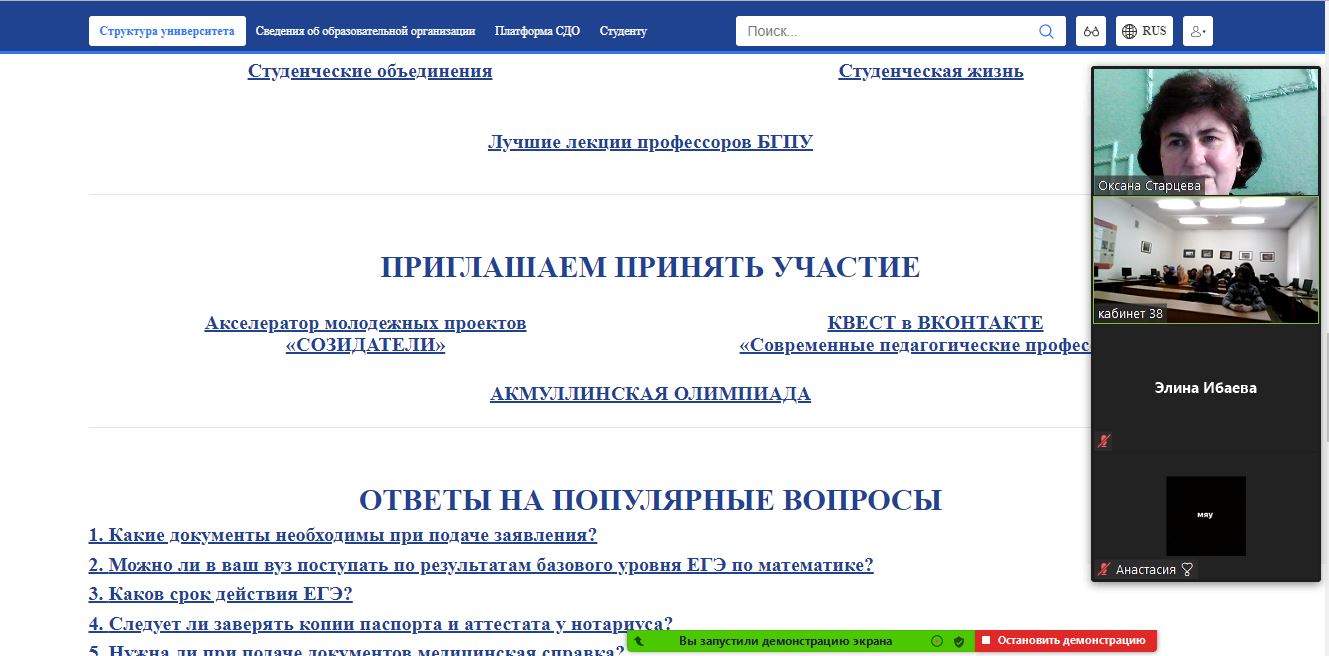
Task: Click in the Поиск search field
Action: [885, 31]
